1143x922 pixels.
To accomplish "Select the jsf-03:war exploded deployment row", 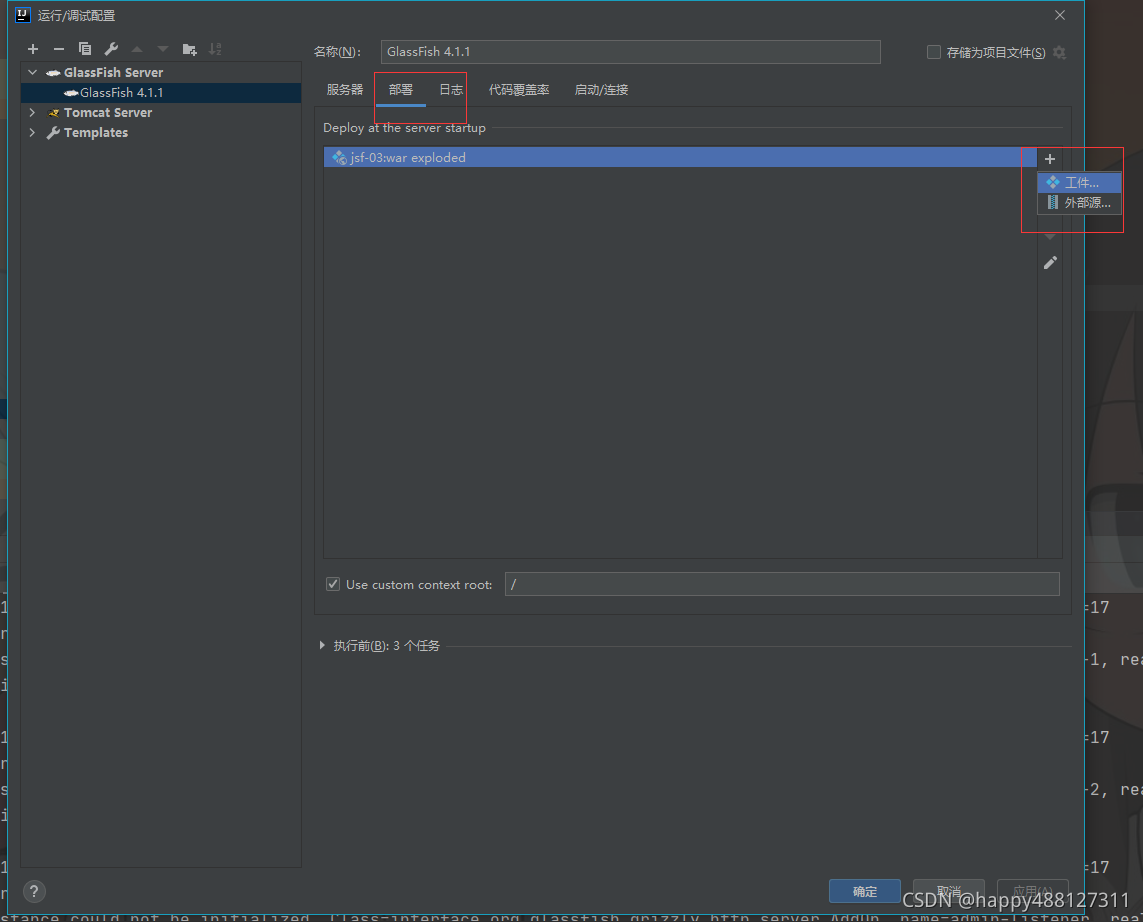I will pyautogui.click(x=680, y=157).
